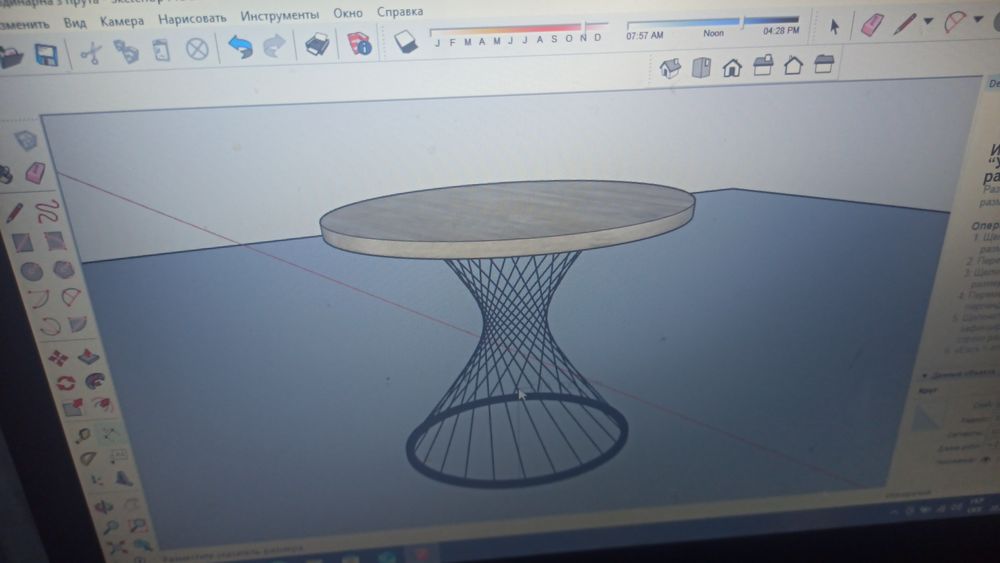Open the Камера menu

[x=122, y=20]
